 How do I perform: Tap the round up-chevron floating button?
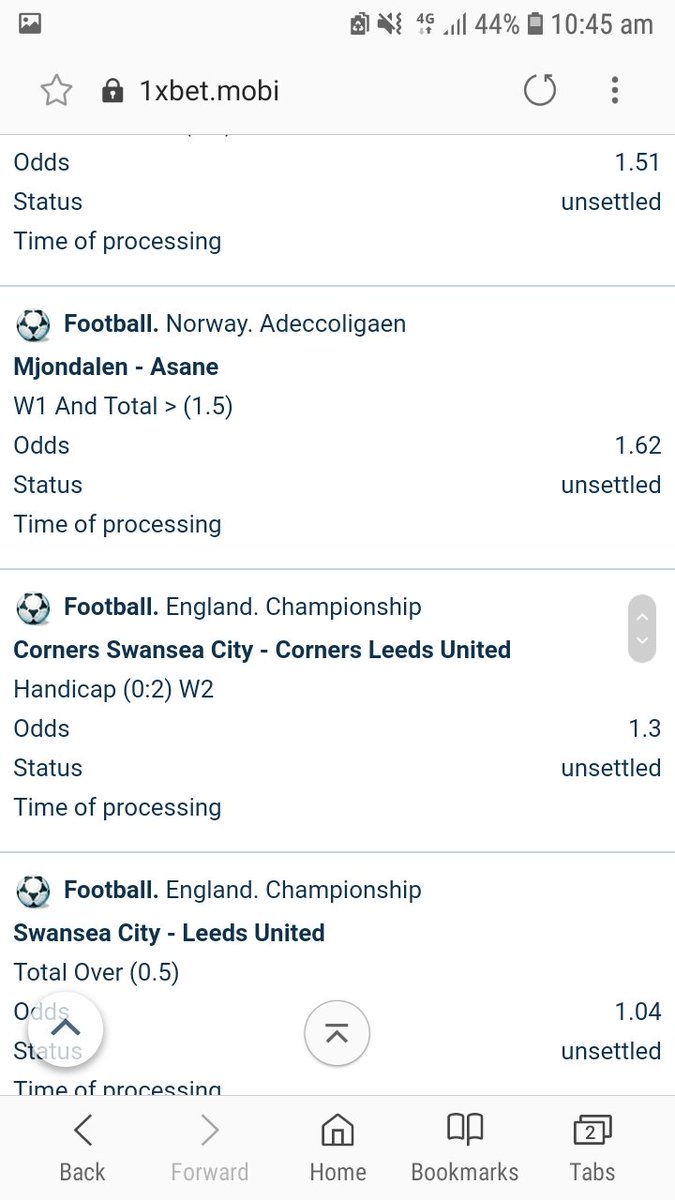65,1029
